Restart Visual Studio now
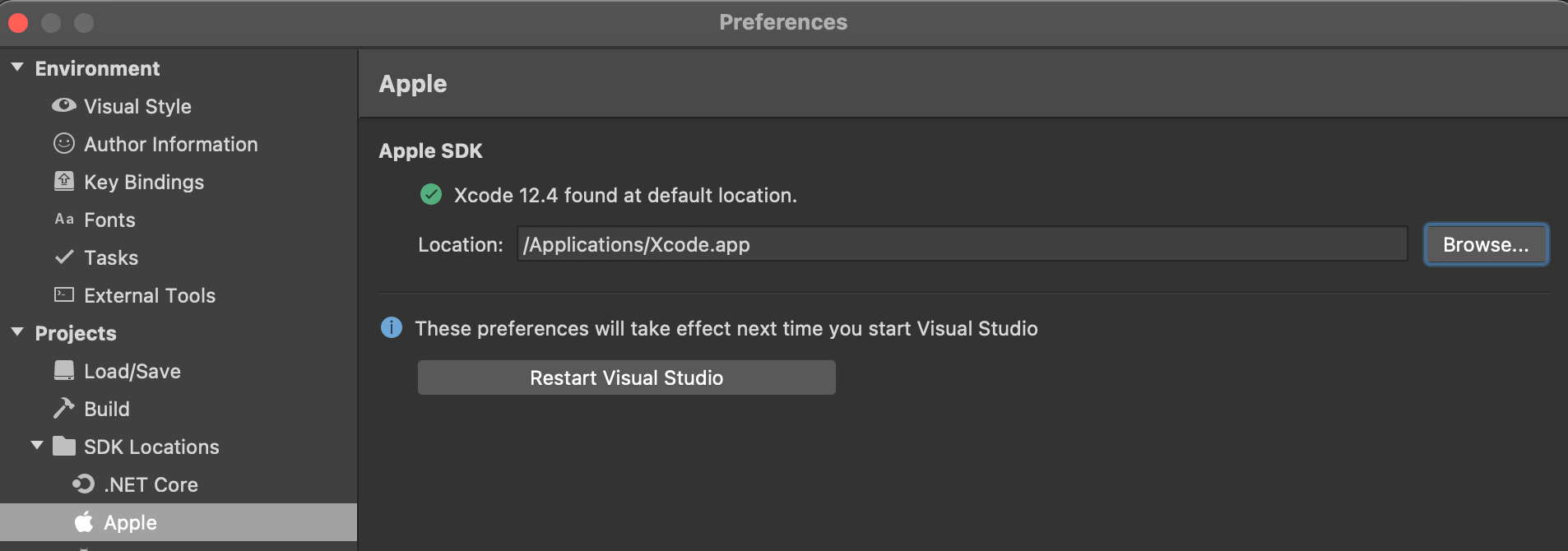The height and width of the screenshot is (551, 1568). coord(626,377)
